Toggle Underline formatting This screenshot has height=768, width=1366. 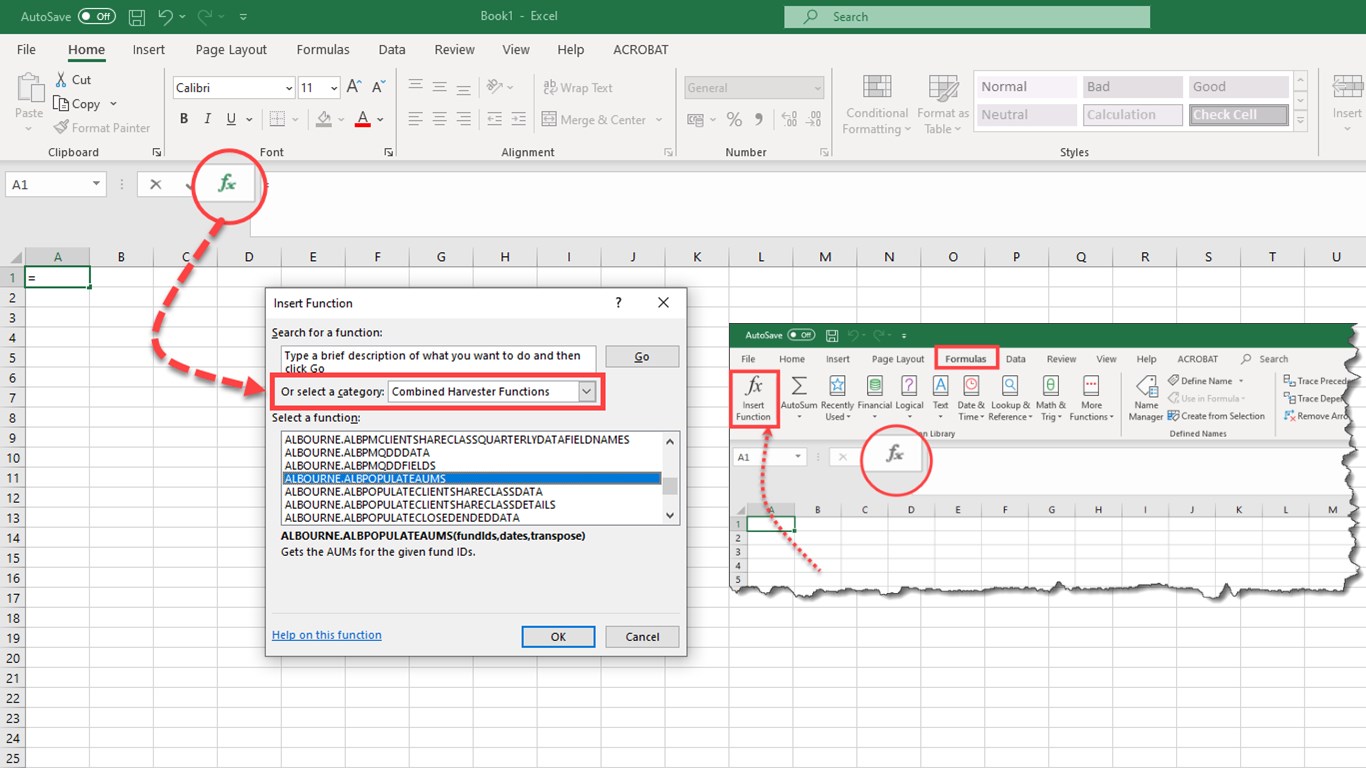[232, 119]
